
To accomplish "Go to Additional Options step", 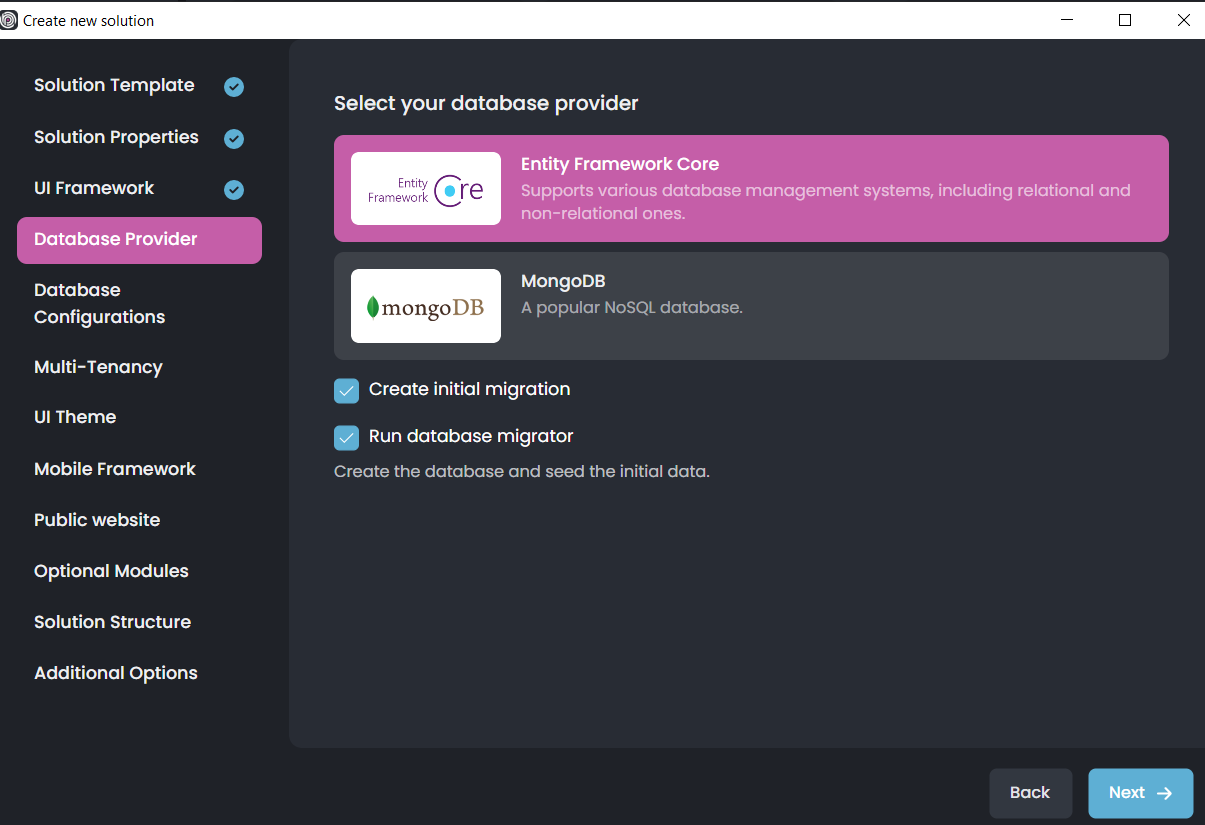I will pos(116,674).
